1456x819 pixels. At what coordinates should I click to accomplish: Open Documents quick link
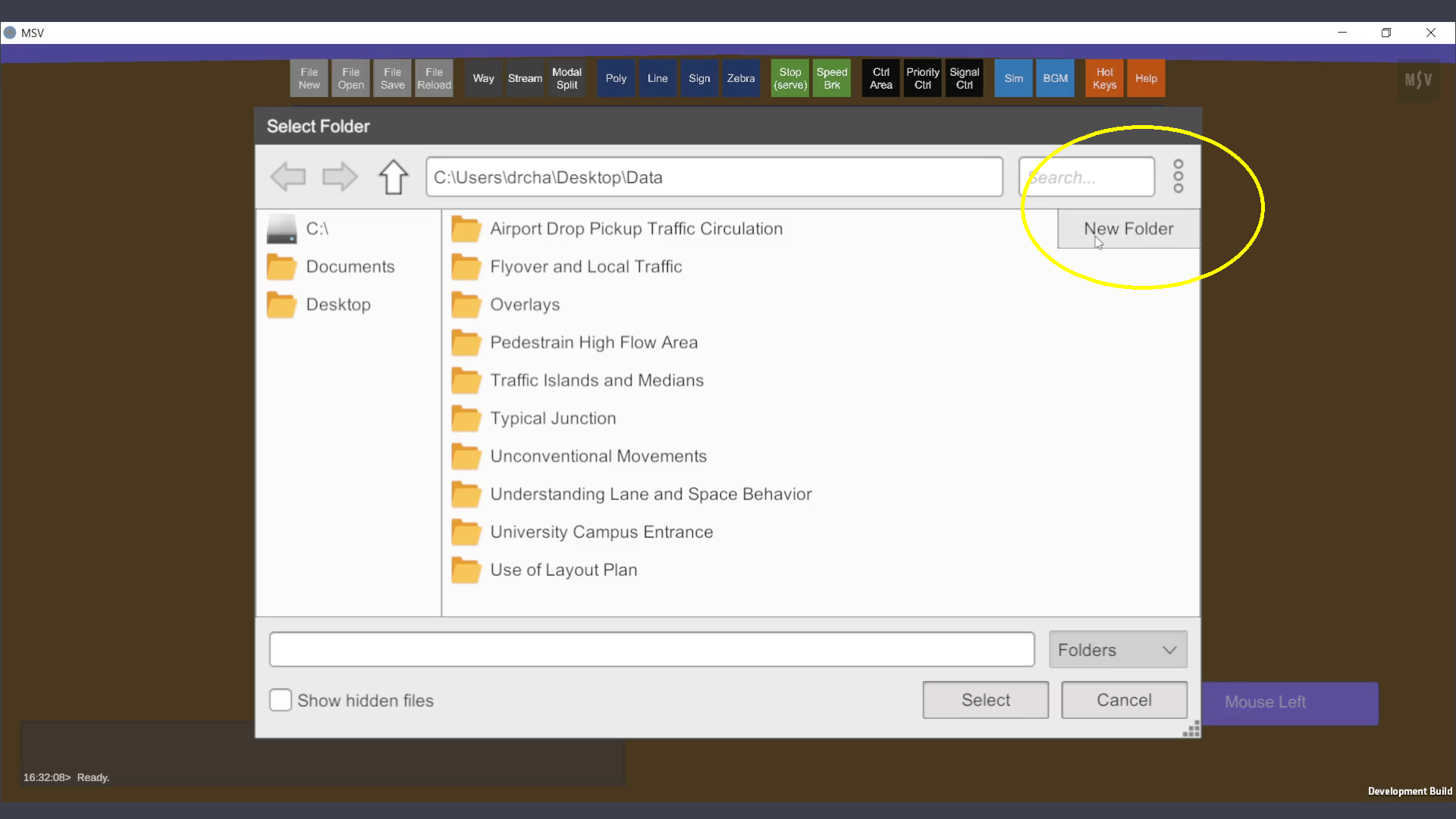350,267
